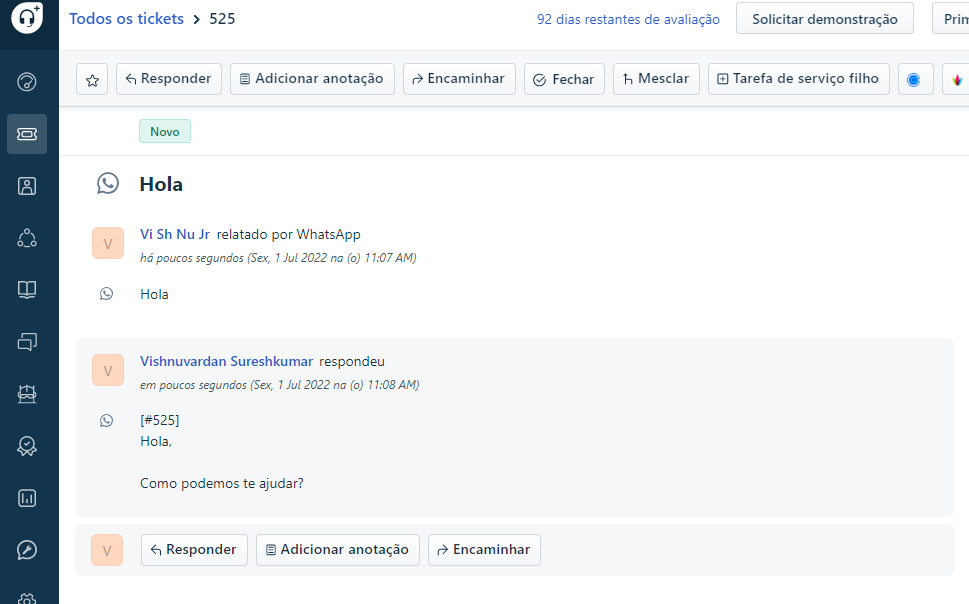
Task: Select the customer avatar labeled V
Action: coord(107,243)
